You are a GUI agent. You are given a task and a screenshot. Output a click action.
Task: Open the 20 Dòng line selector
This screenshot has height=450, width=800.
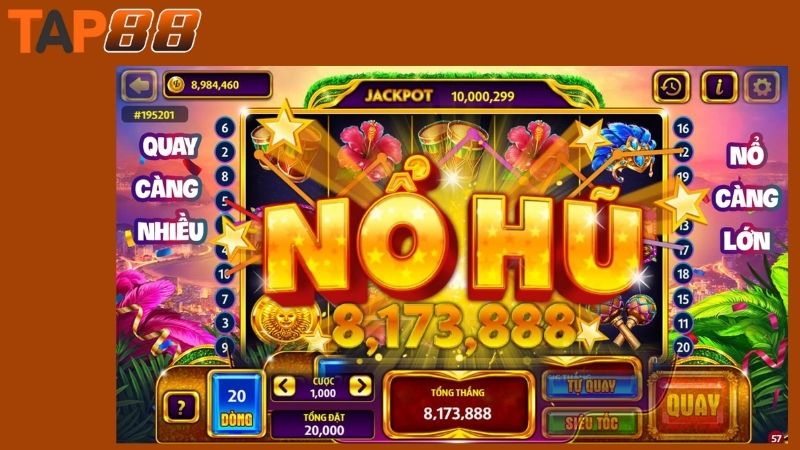pyautogui.click(x=237, y=406)
